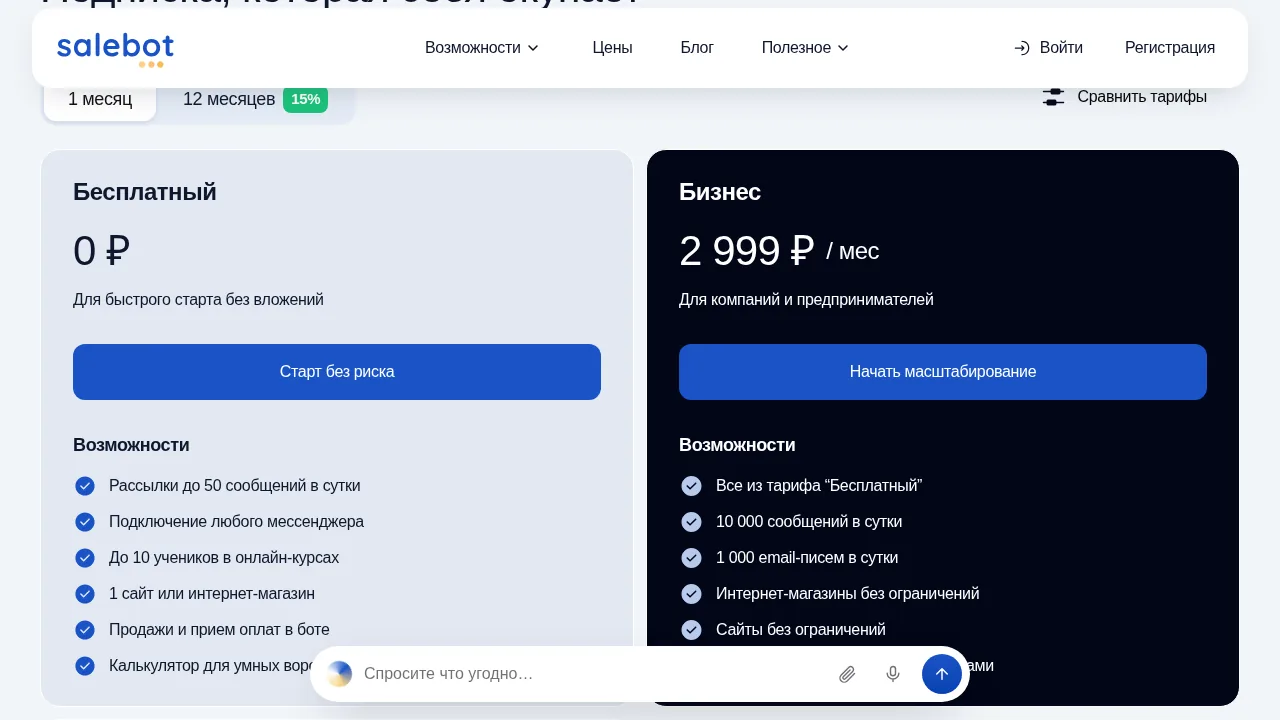Click the Старт без риска button
Image resolution: width=1280 pixels, height=720 pixels.
(x=337, y=372)
